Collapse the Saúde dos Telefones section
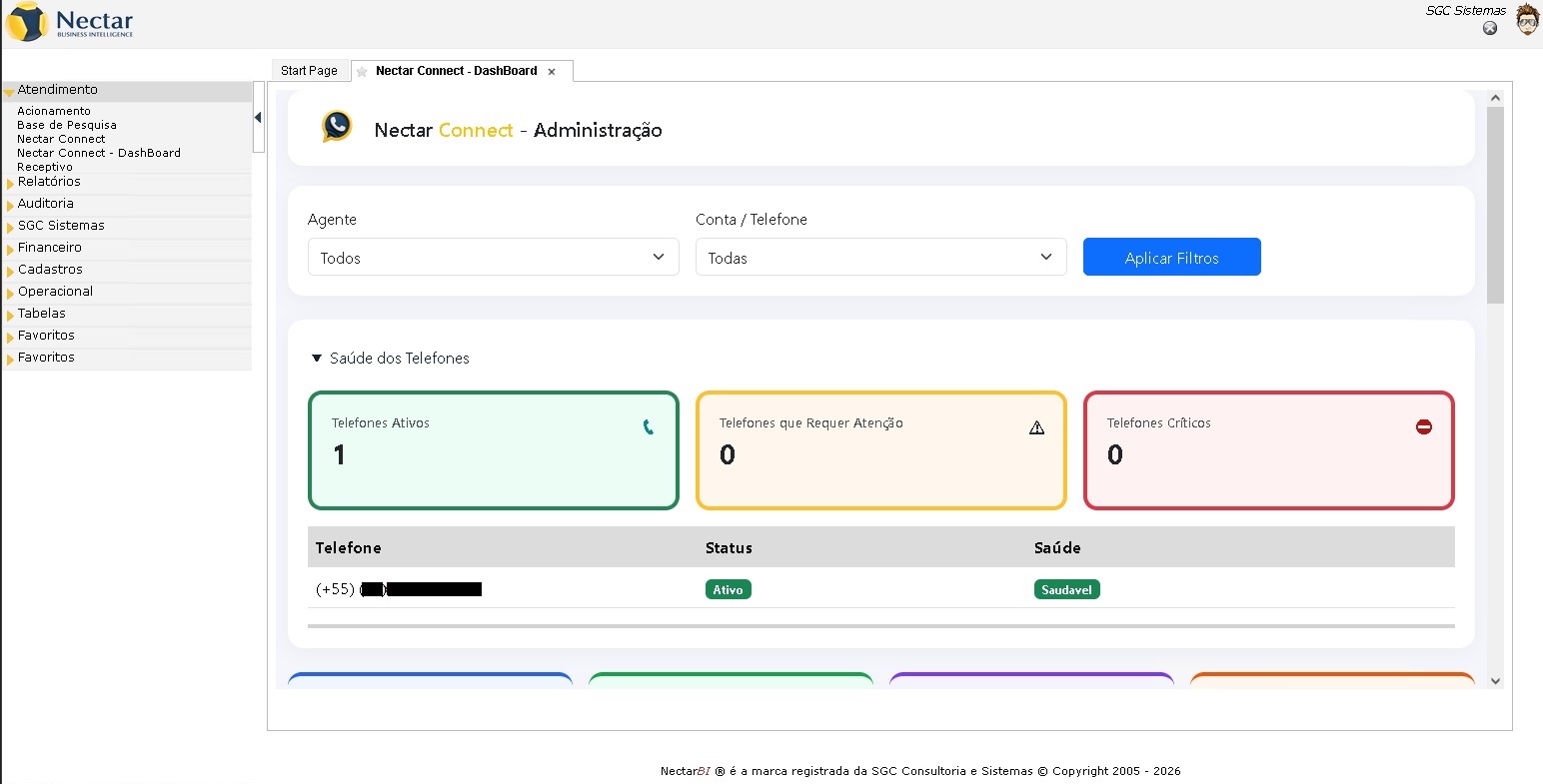 tap(317, 359)
